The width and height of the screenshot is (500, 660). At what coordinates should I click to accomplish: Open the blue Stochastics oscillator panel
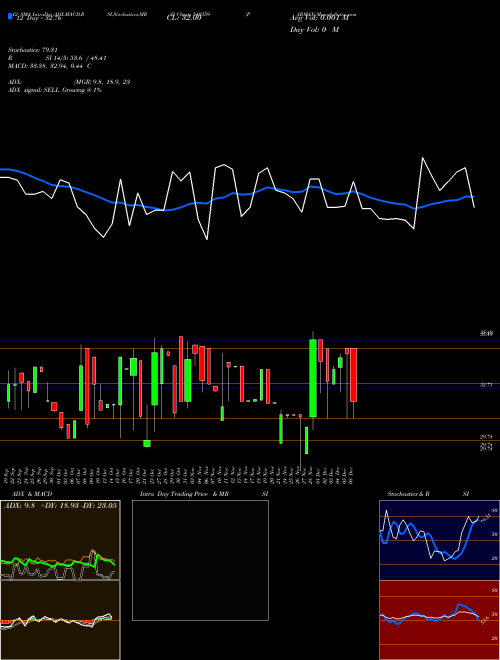click(439, 540)
